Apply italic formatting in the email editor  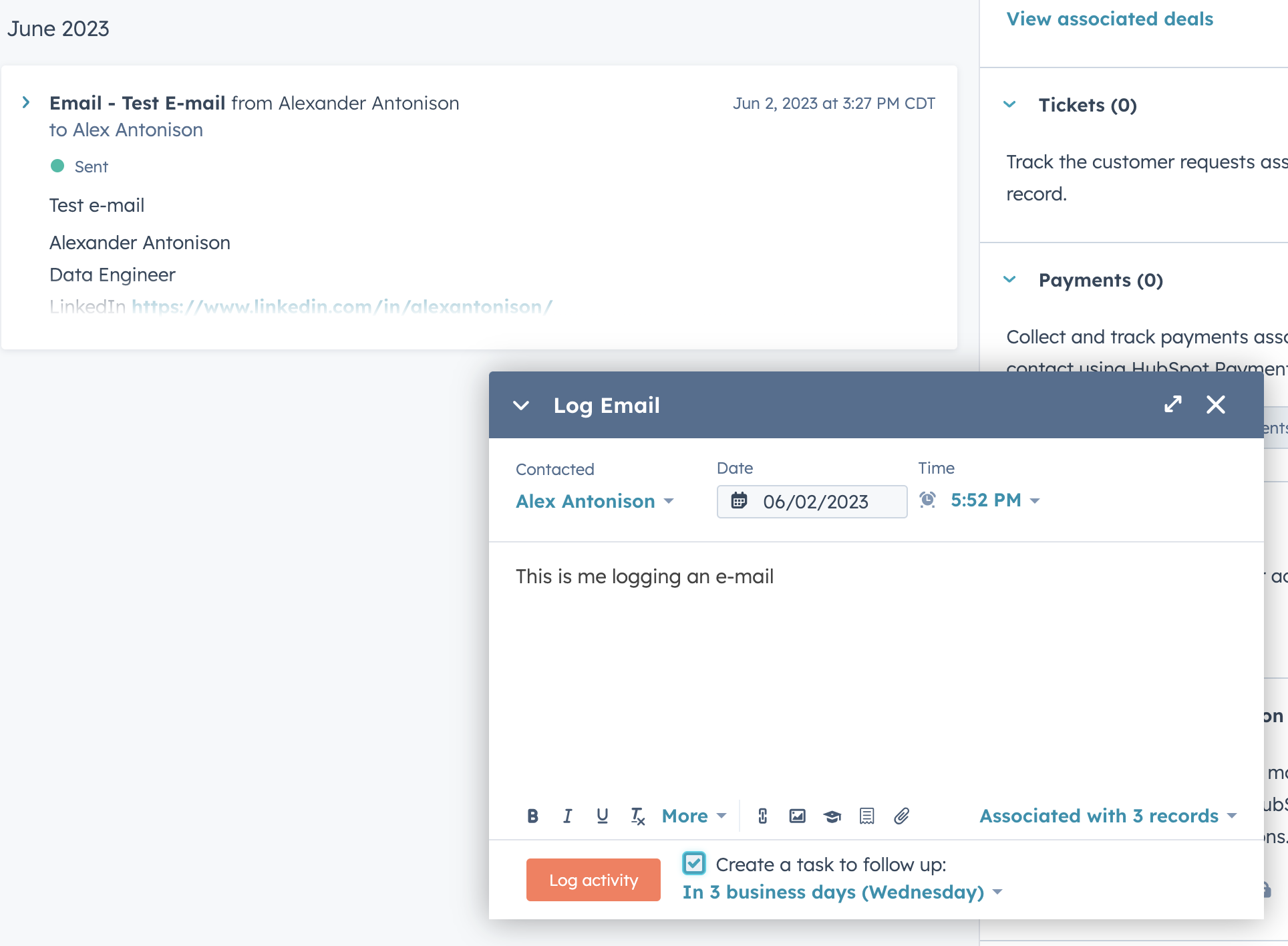tap(567, 816)
